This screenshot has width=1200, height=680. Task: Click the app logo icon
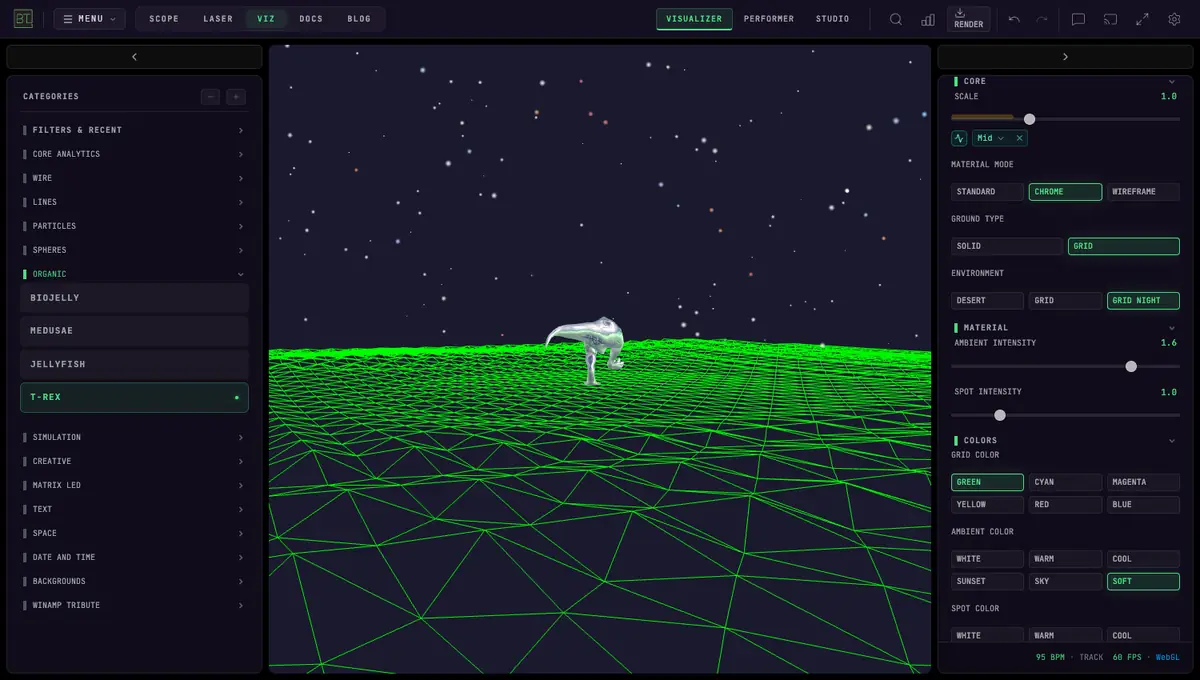point(23,19)
